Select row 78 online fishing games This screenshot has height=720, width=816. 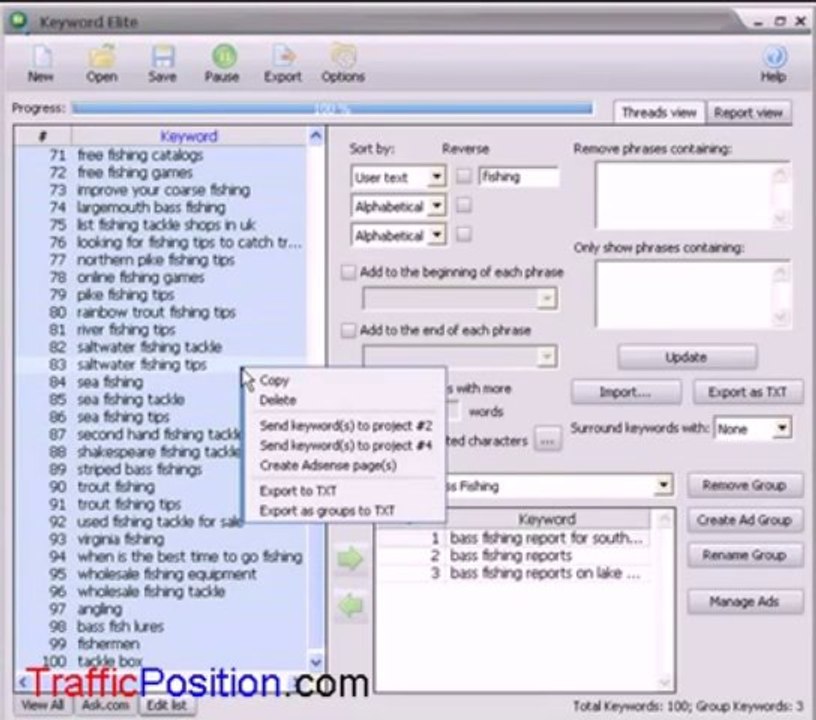pos(161,277)
